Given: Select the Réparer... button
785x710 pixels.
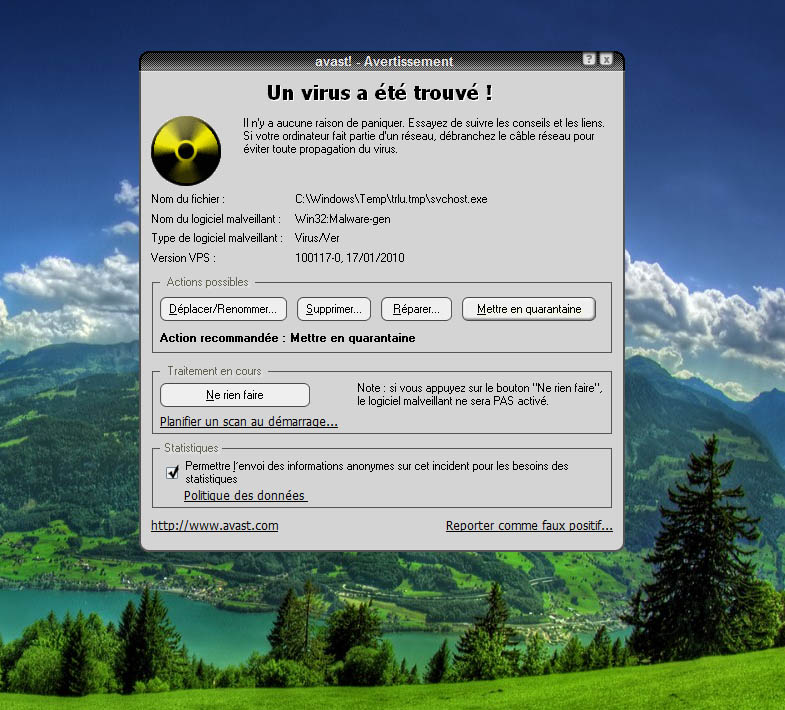Looking at the screenshot, I should point(416,309).
